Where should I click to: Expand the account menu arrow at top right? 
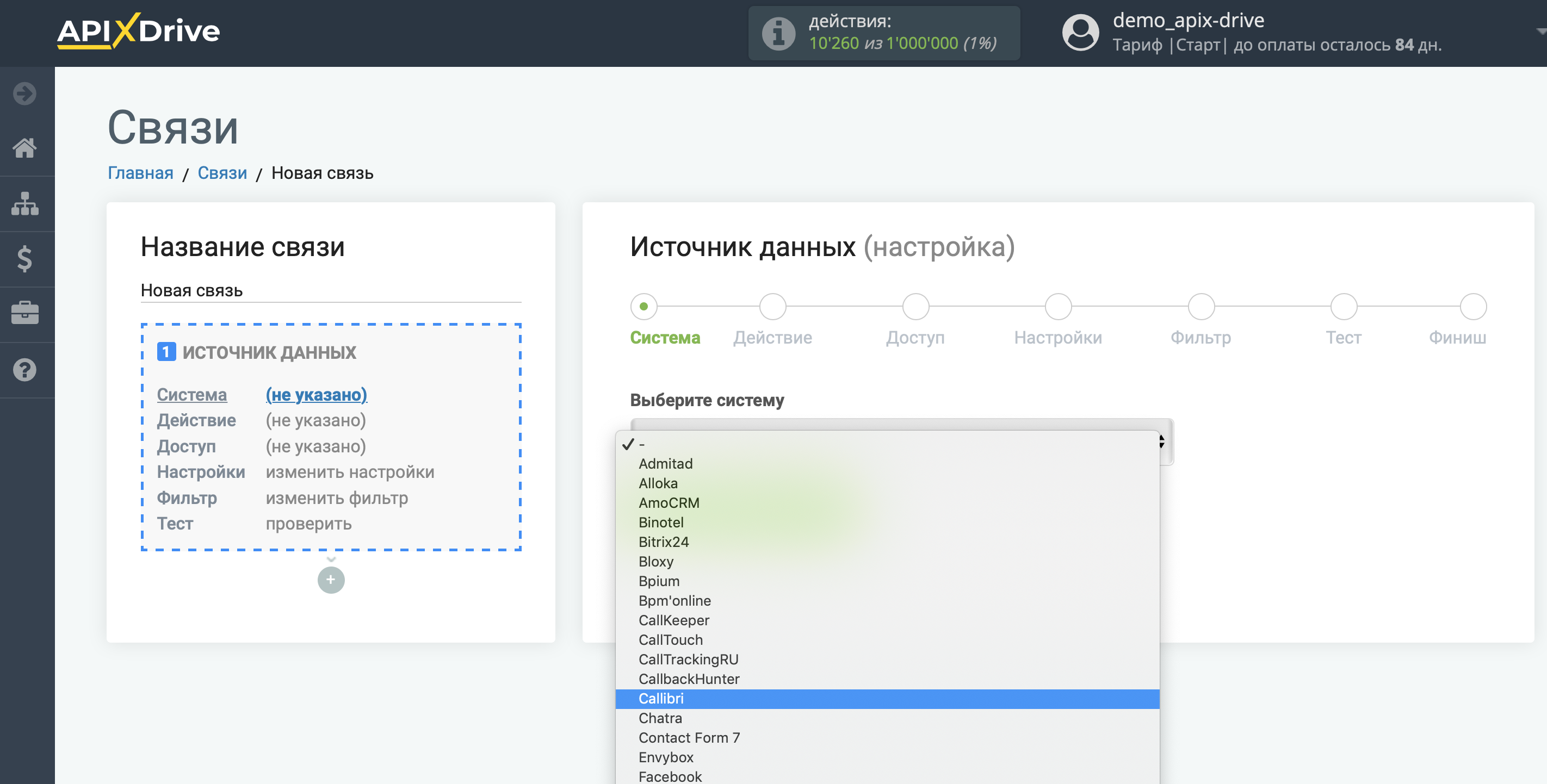[x=1540, y=31]
